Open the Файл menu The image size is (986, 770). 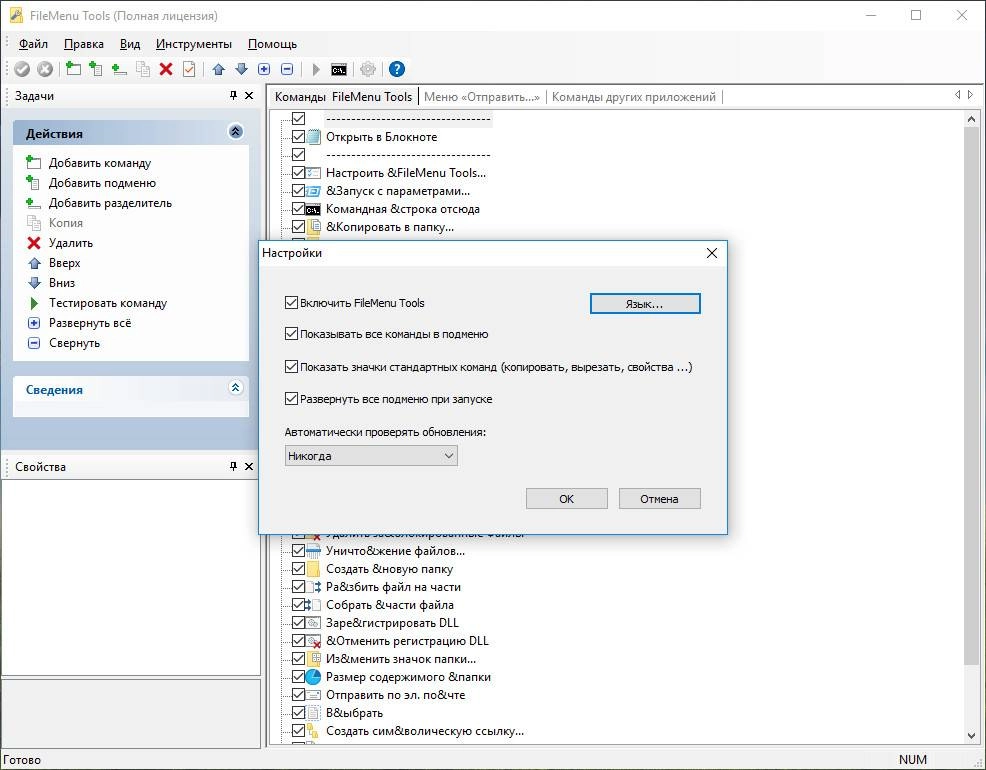pyautogui.click(x=33, y=44)
